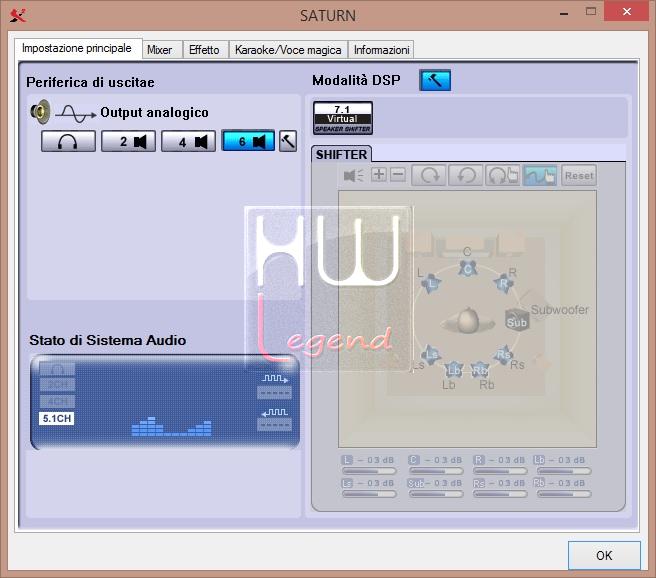Click the speaker test icon in Shifter toolbar
The height and width of the screenshot is (578, 656).
click(354, 175)
